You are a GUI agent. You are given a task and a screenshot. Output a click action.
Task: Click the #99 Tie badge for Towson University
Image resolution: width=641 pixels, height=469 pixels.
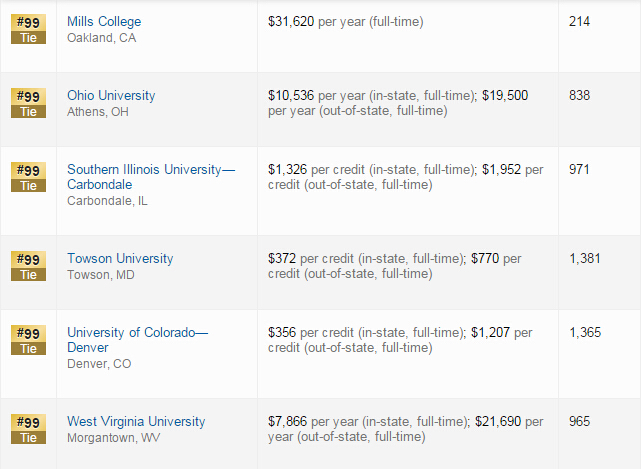tap(28, 266)
